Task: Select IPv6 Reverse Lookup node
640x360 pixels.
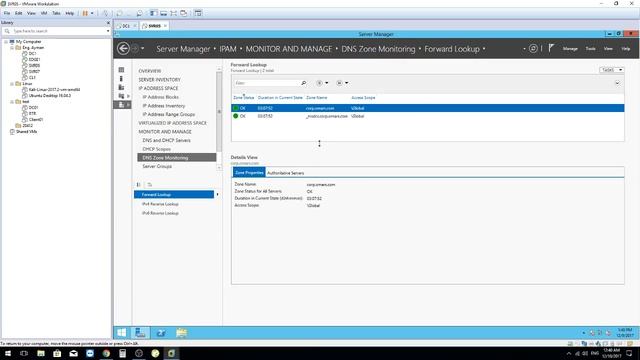Action: [160, 213]
